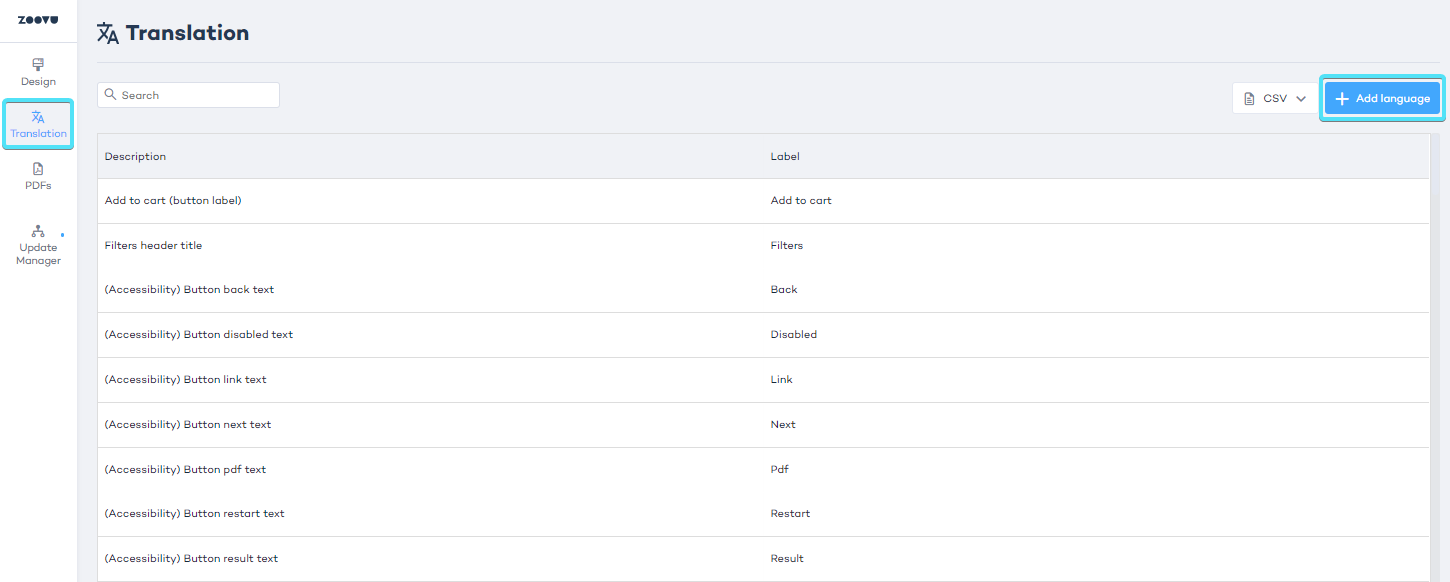Screen dimensions: 1450x582
Task: Open the CSV export dropdown
Action: [1274, 97]
